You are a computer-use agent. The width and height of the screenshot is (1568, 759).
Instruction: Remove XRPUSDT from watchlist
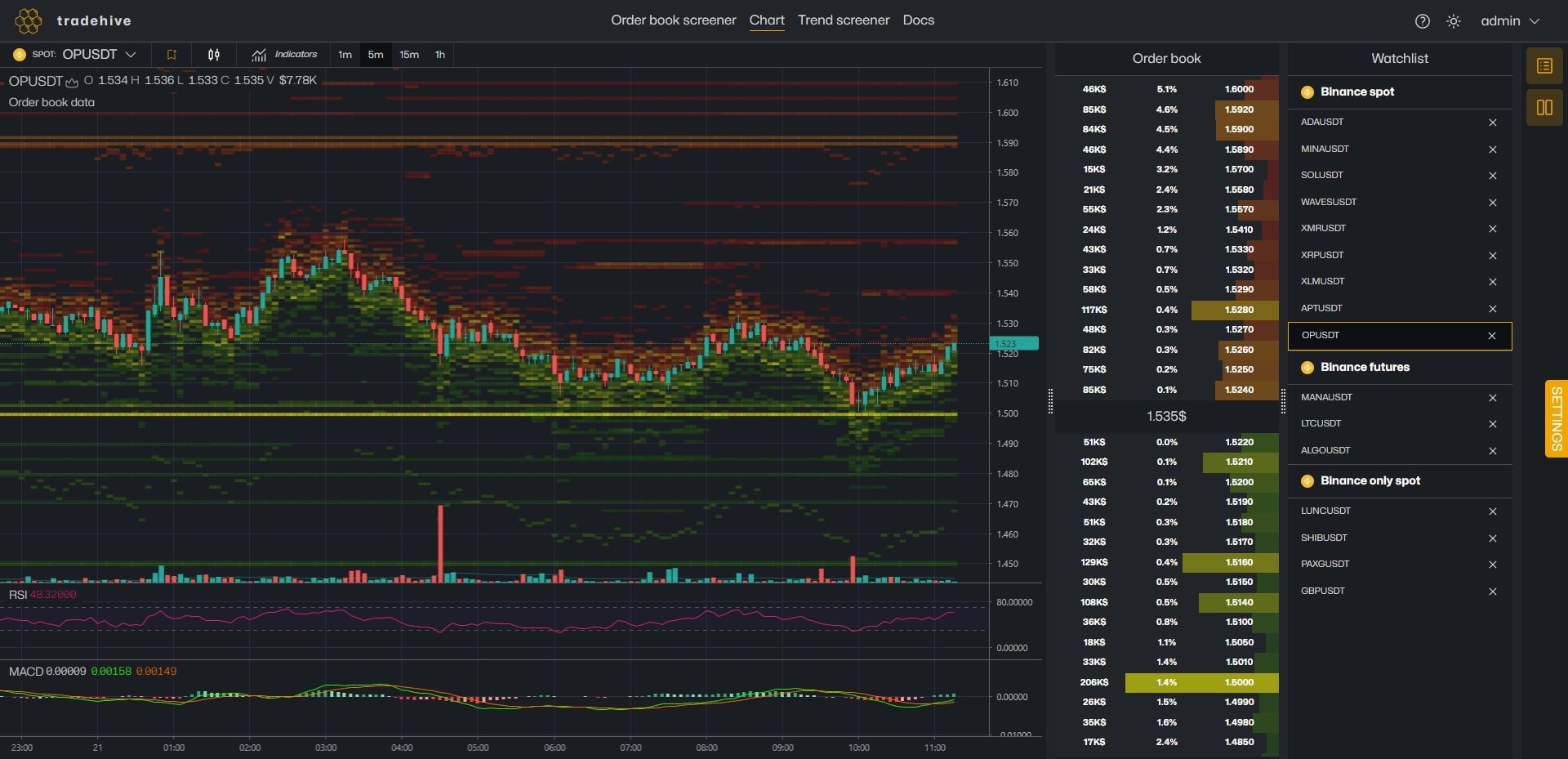1493,256
